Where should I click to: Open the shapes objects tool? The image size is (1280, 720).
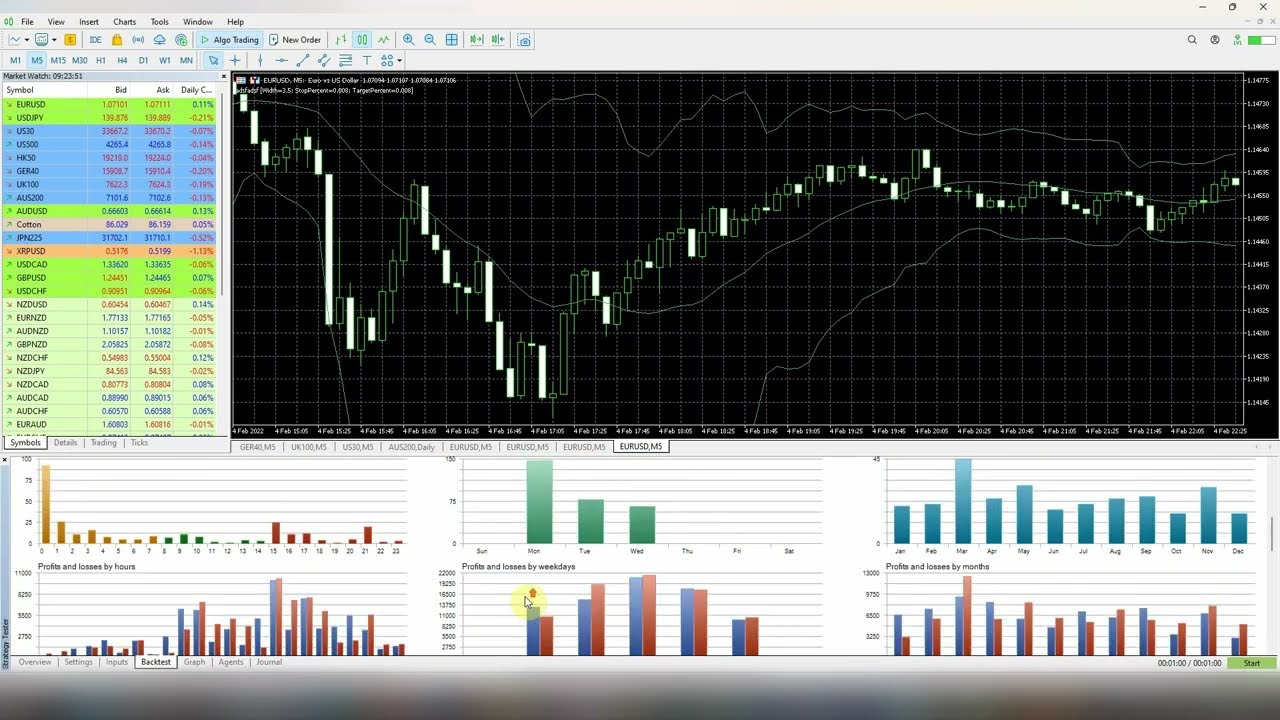pyautogui.click(x=386, y=61)
